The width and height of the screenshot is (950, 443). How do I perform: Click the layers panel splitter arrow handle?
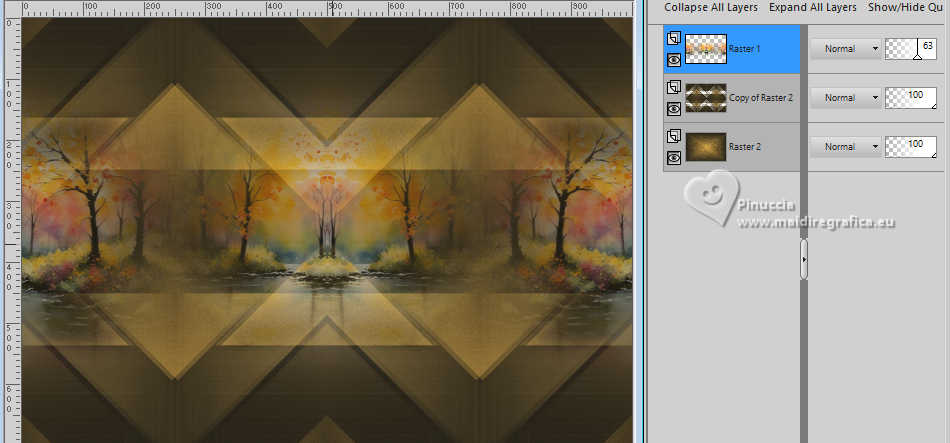click(803, 259)
